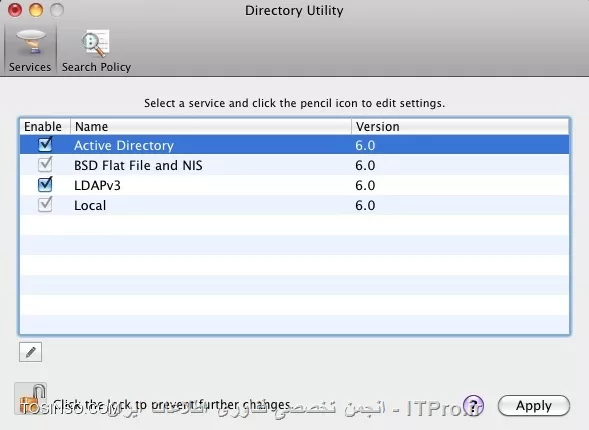
Task: Sort by the Enable column header
Action: click(x=45, y=127)
